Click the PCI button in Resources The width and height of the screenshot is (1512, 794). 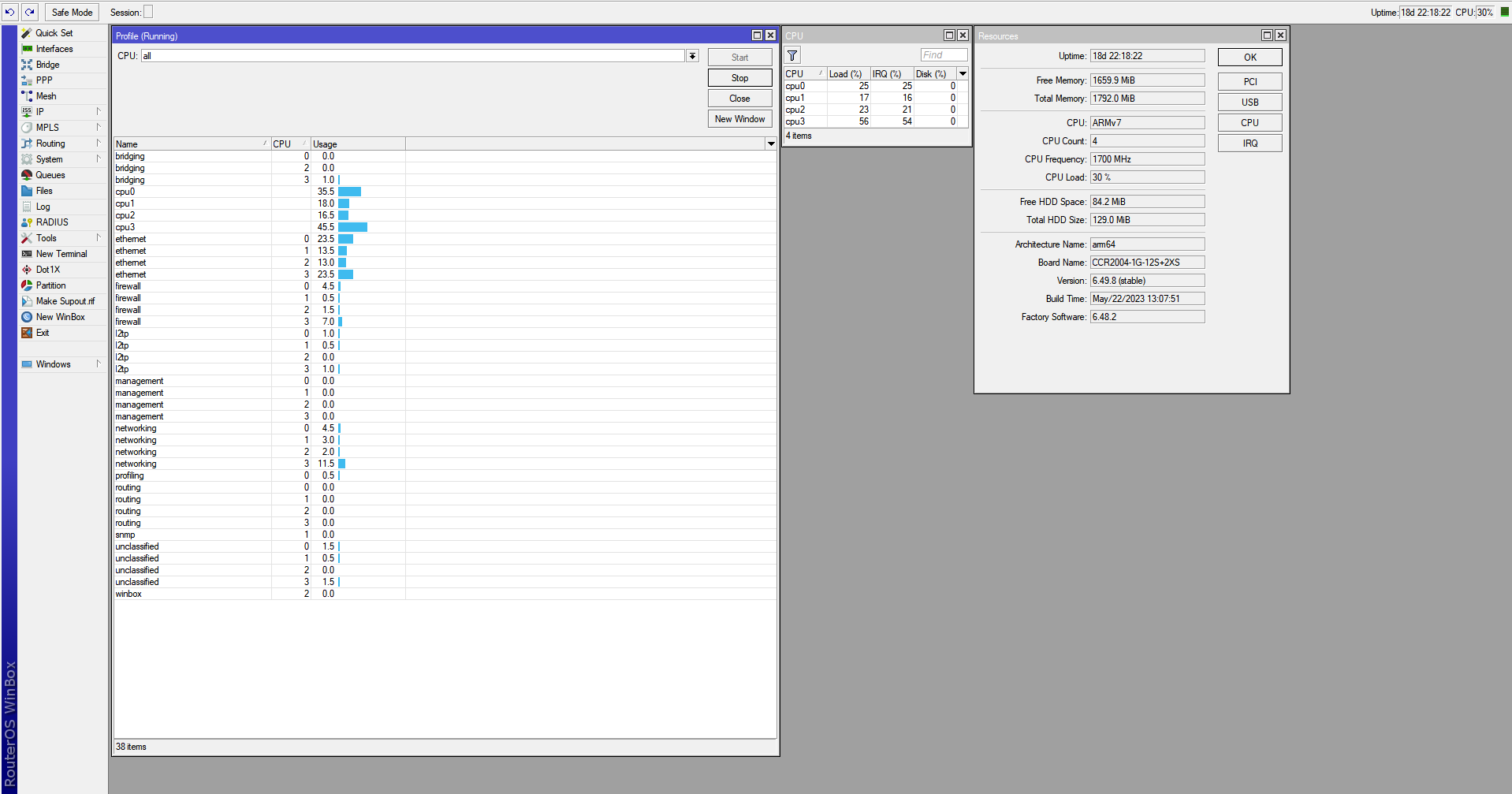click(x=1249, y=82)
